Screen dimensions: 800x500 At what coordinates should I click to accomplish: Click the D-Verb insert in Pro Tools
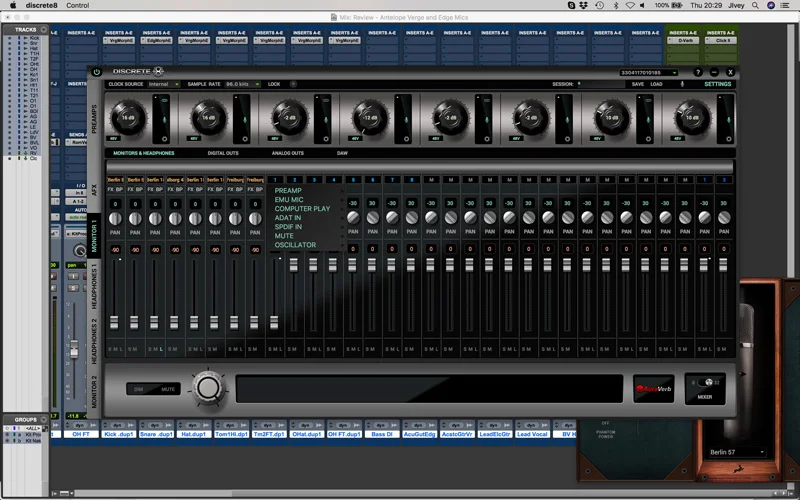[x=683, y=40]
